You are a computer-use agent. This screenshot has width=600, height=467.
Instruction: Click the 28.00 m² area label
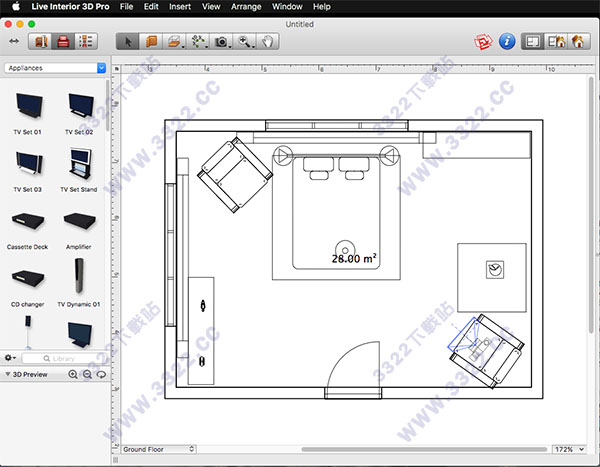tap(354, 258)
